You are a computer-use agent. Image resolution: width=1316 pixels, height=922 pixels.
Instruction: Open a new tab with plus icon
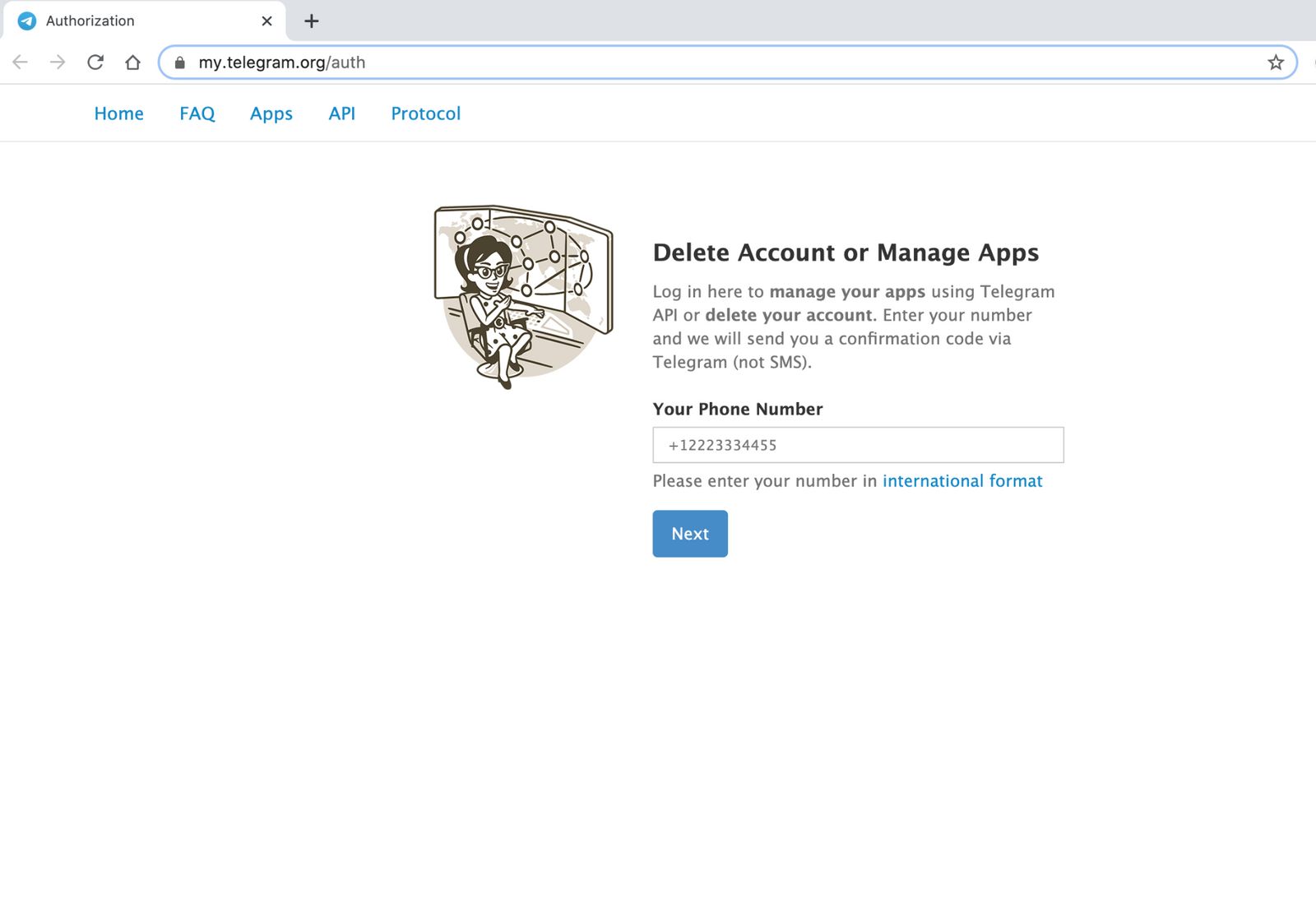coord(312,21)
